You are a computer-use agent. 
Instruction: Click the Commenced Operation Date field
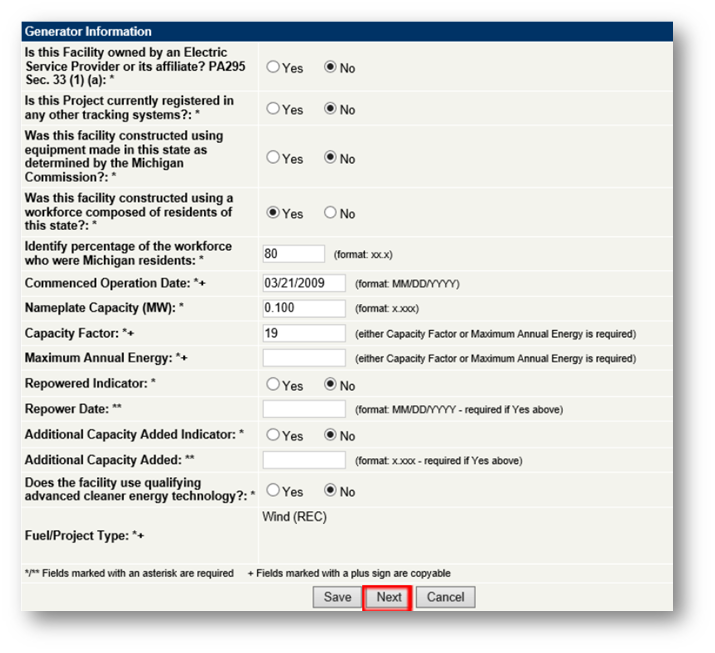304,283
